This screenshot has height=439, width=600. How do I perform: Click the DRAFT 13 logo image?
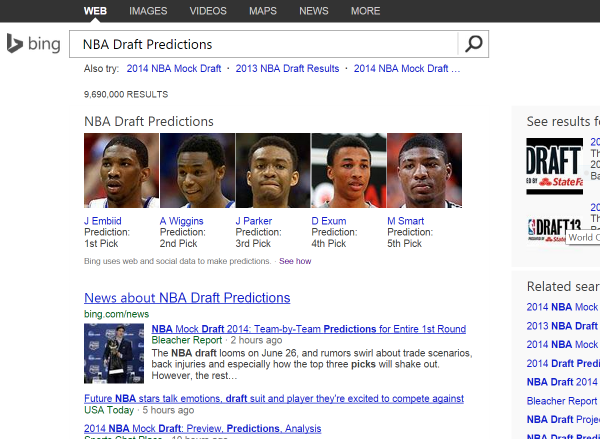coord(554,230)
